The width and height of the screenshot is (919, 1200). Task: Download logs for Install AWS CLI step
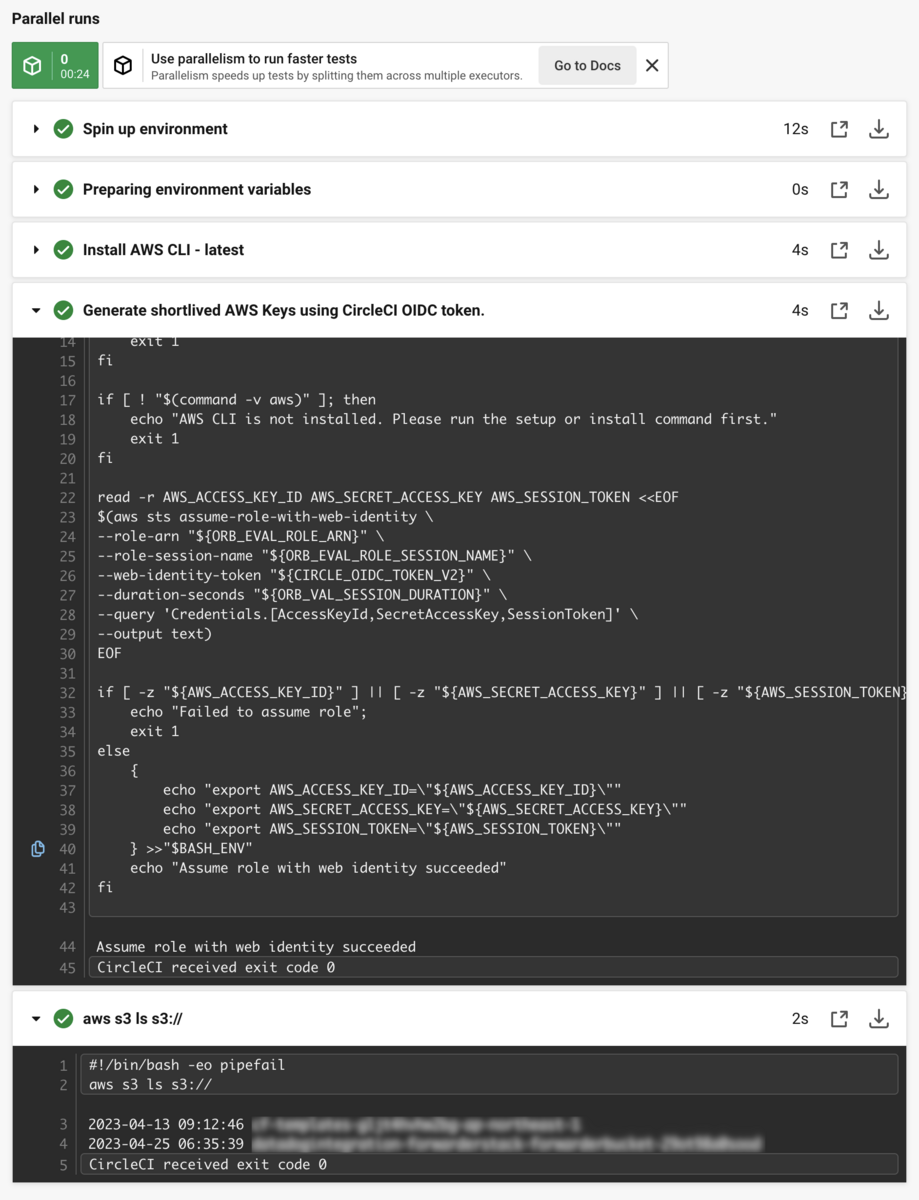(878, 249)
